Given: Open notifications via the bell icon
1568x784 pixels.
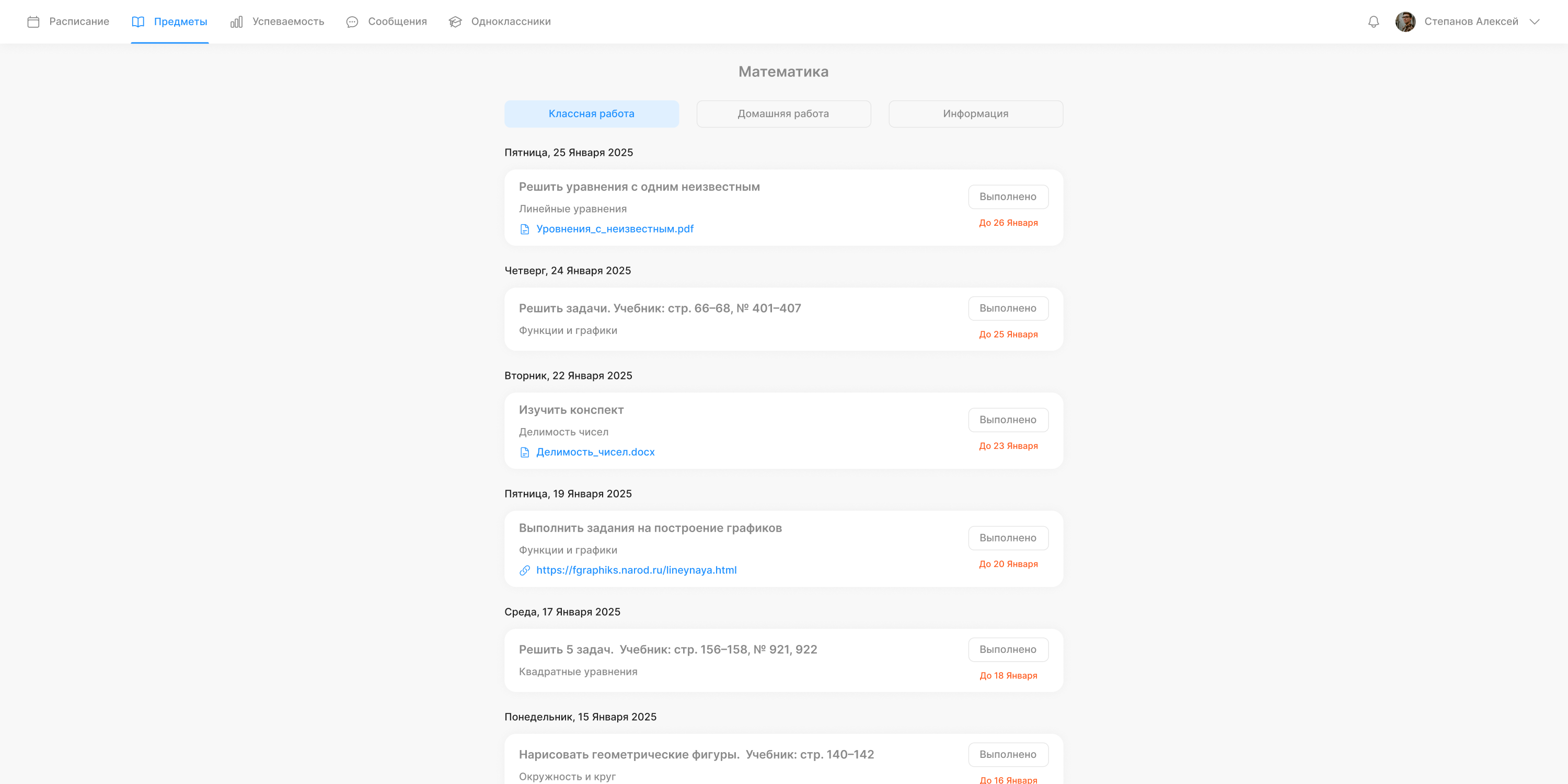Looking at the screenshot, I should [x=1373, y=22].
